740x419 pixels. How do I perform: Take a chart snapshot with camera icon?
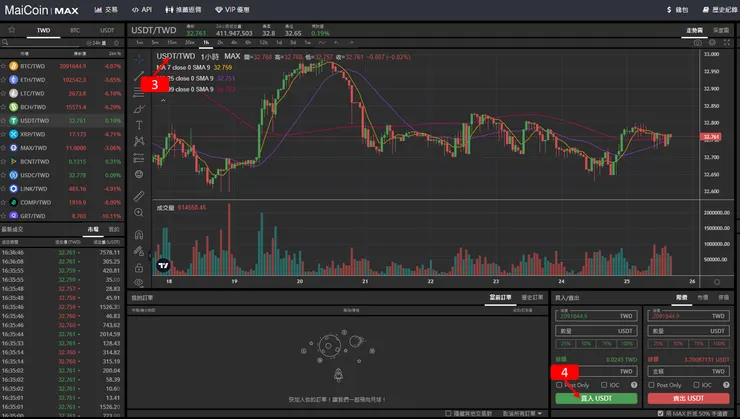698,42
